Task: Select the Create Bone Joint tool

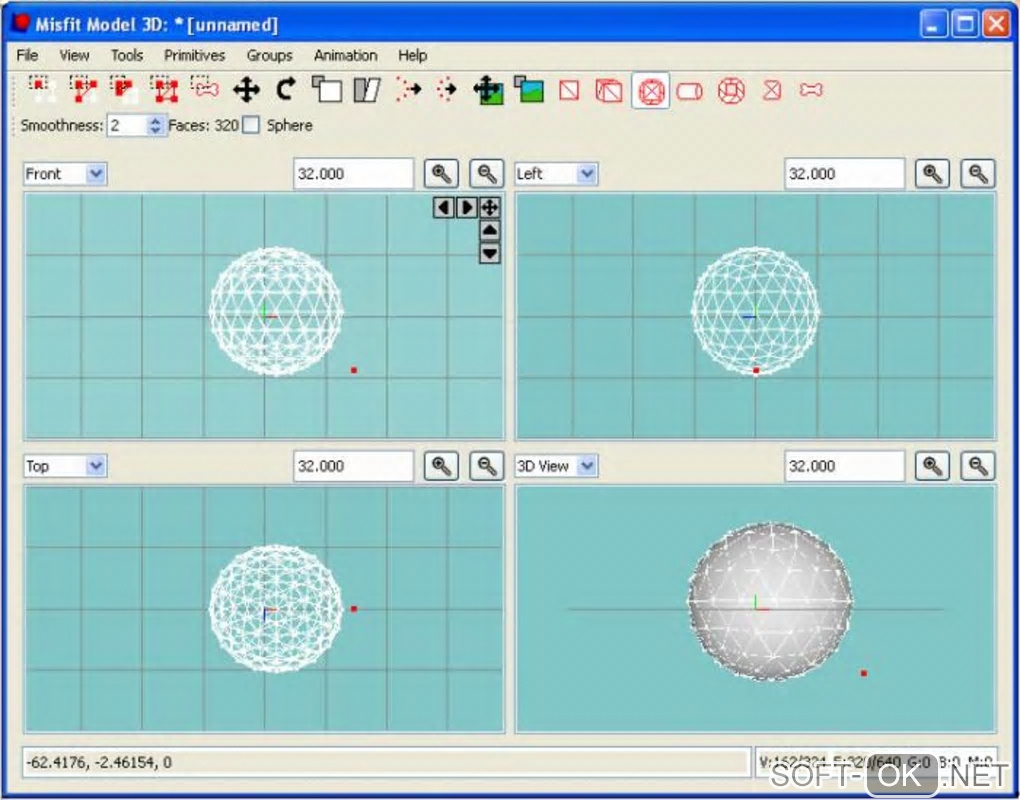Action: pyautogui.click(x=811, y=90)
